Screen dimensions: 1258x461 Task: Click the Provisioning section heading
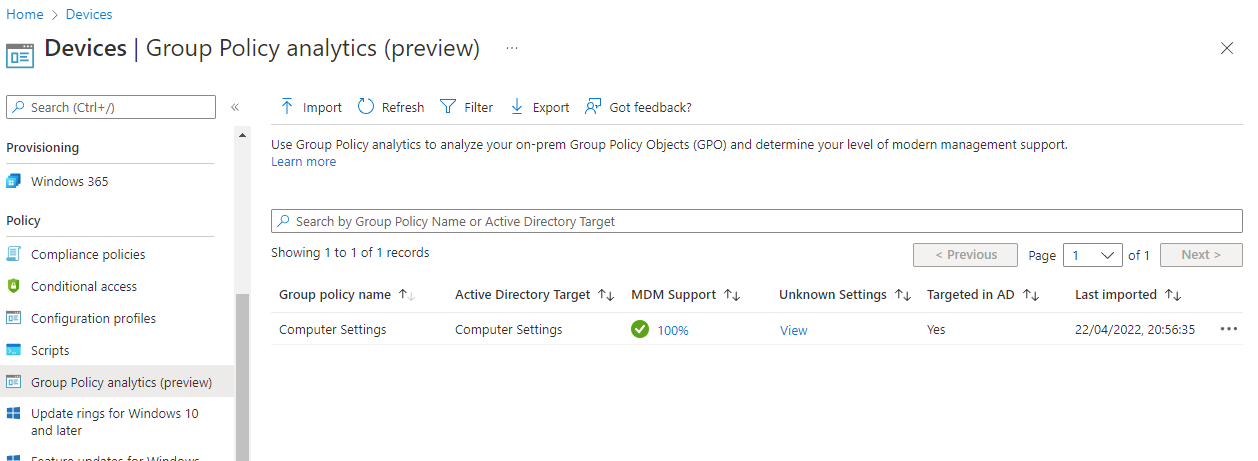(43, 147)
